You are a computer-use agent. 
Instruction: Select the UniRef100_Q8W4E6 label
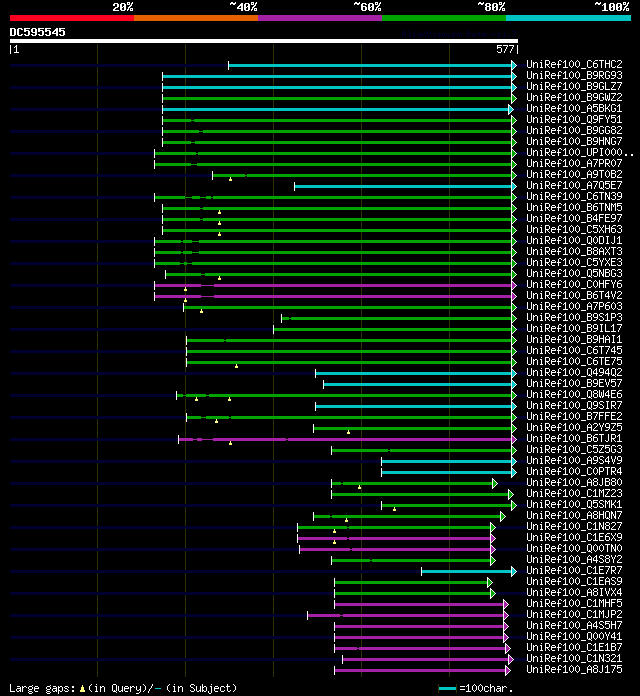[x=574, y=394]
